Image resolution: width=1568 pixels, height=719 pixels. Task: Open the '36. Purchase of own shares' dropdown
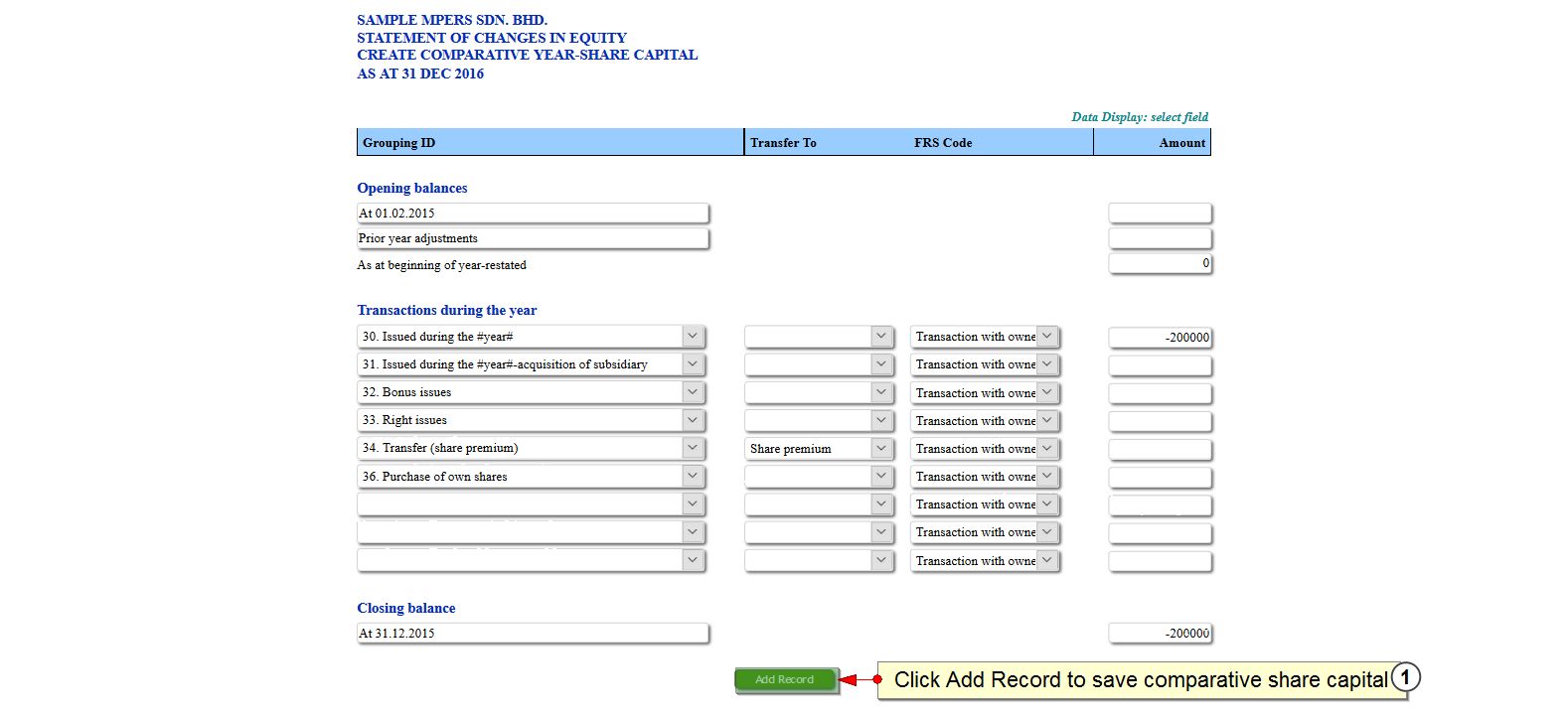point(531,477)
